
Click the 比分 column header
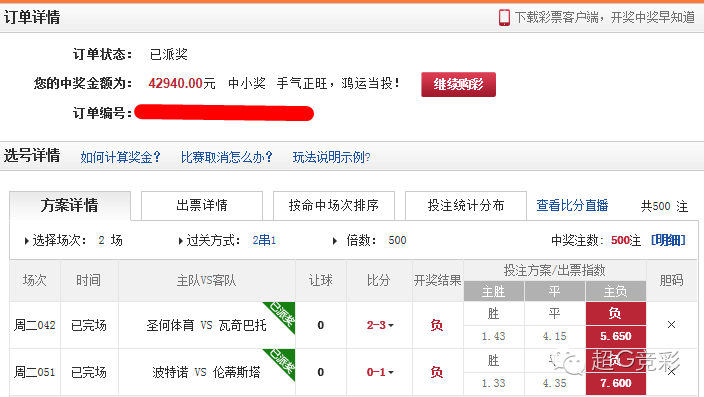tap(378, 280)
